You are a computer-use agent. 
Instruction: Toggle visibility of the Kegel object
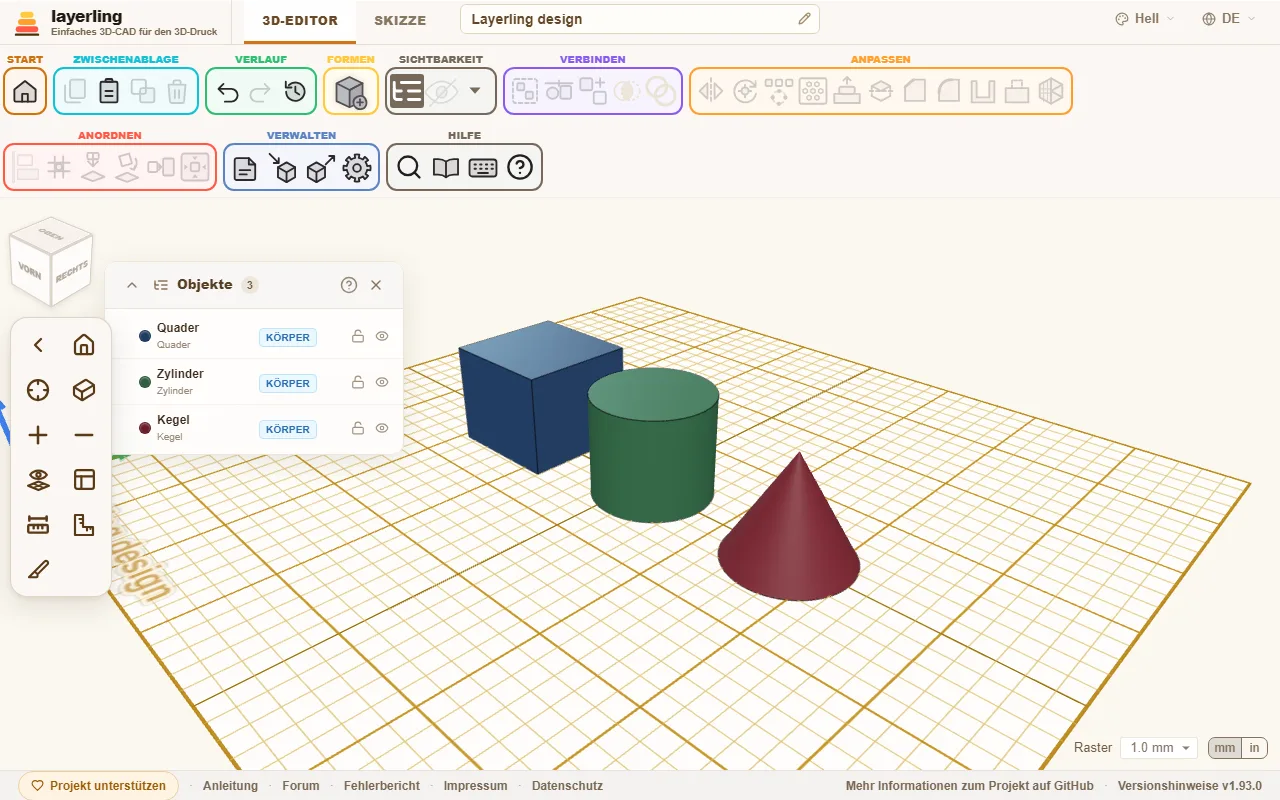point(382,428)
